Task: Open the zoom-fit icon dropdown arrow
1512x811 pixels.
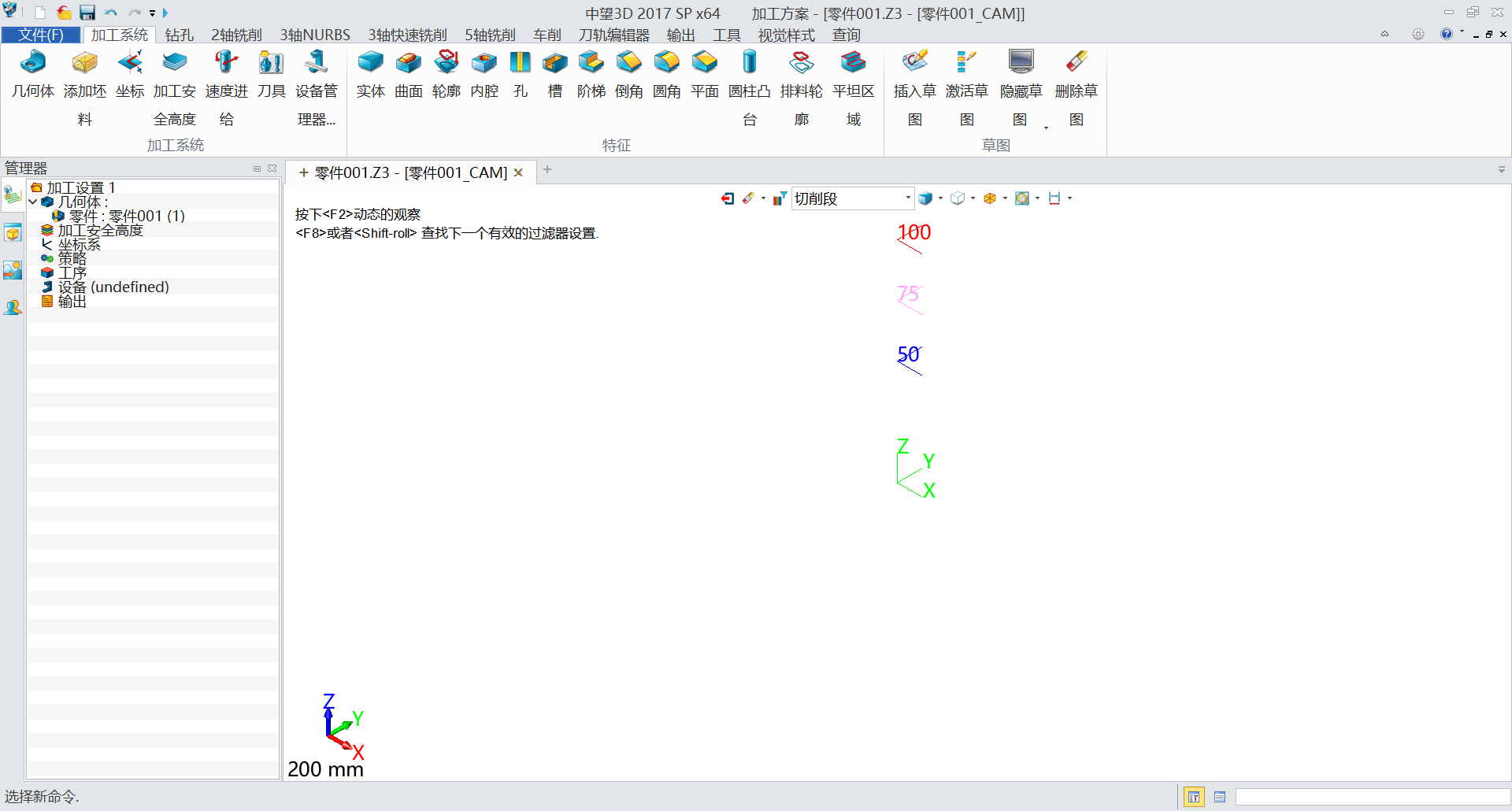Action: tap(1038, 198)
